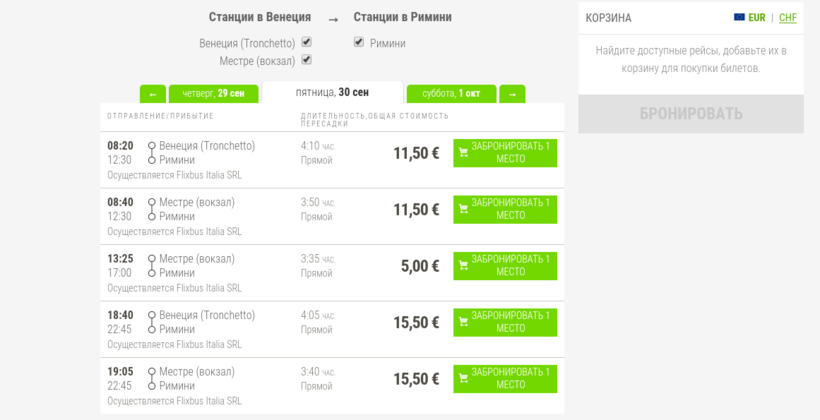Click cart icon on 13:25 trip button
Screen dimensions: 820x420
(x=464, y=266)
